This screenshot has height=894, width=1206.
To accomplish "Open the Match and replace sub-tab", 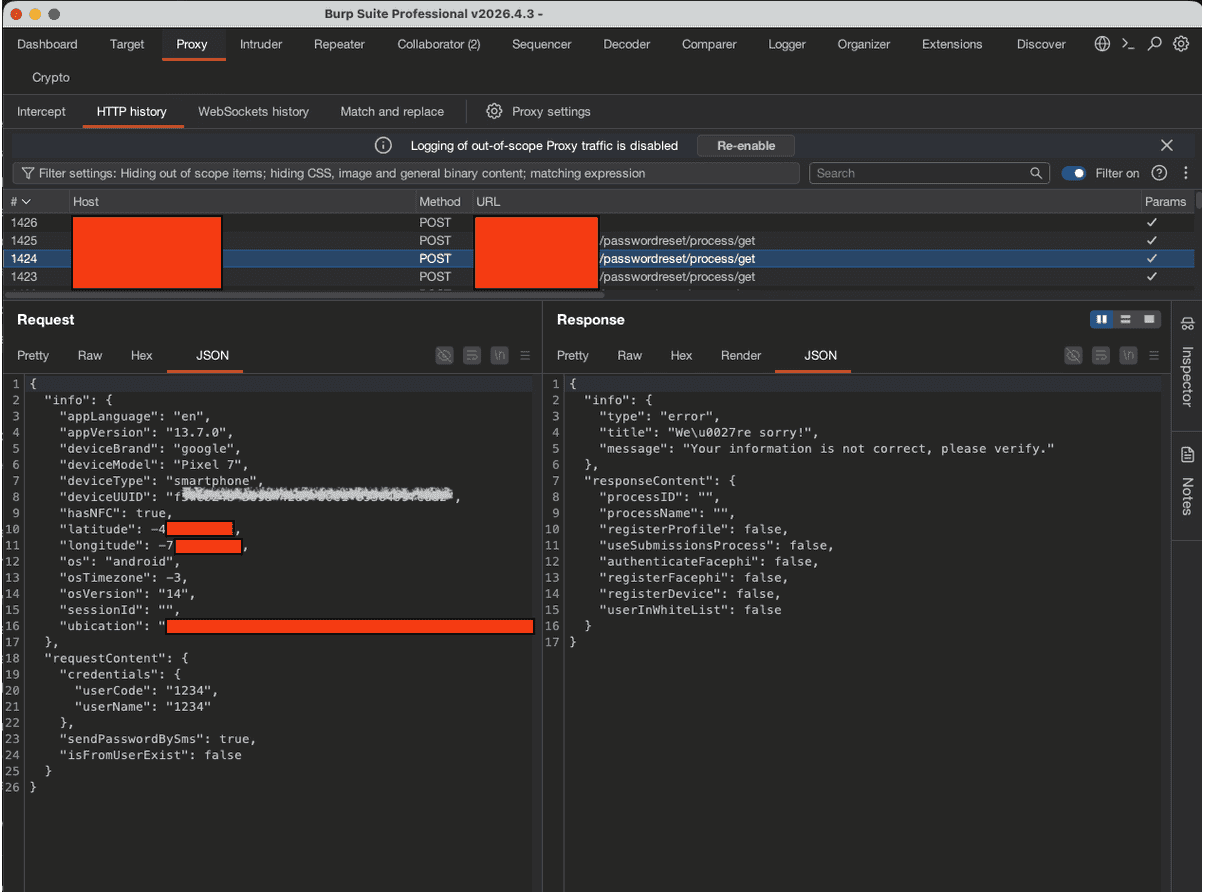I will point(392,111).
